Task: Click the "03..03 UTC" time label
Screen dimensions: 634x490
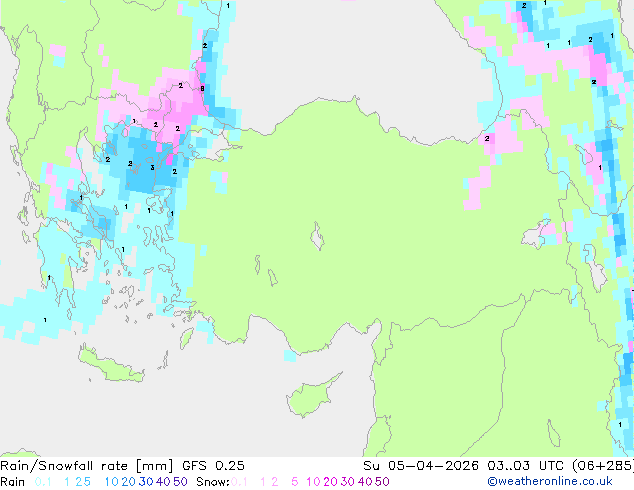Action: (525, 466)
